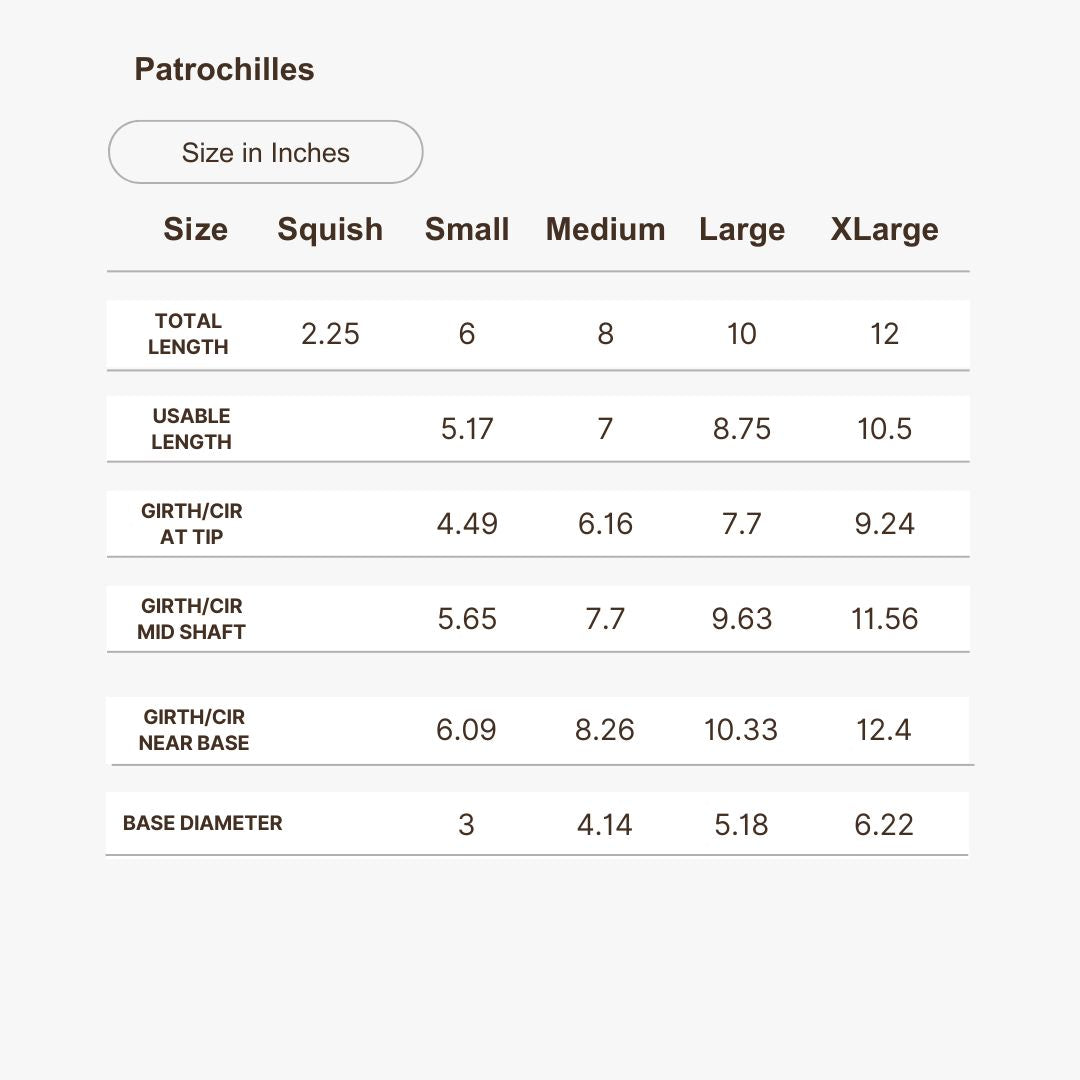Select the Girth/Cir Mid Shaft label
This screenshot has width=1080, height=1080.
point(191,619)
